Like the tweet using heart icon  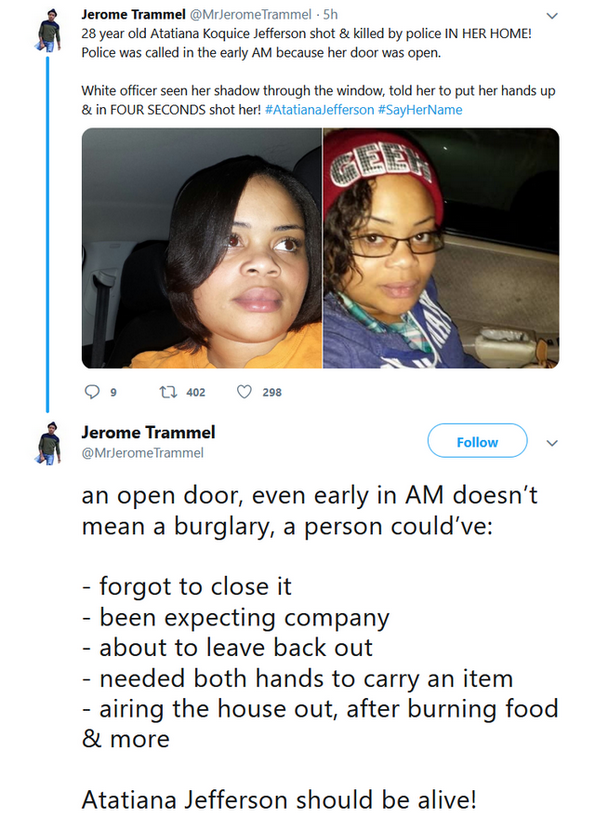click(244, 392)
